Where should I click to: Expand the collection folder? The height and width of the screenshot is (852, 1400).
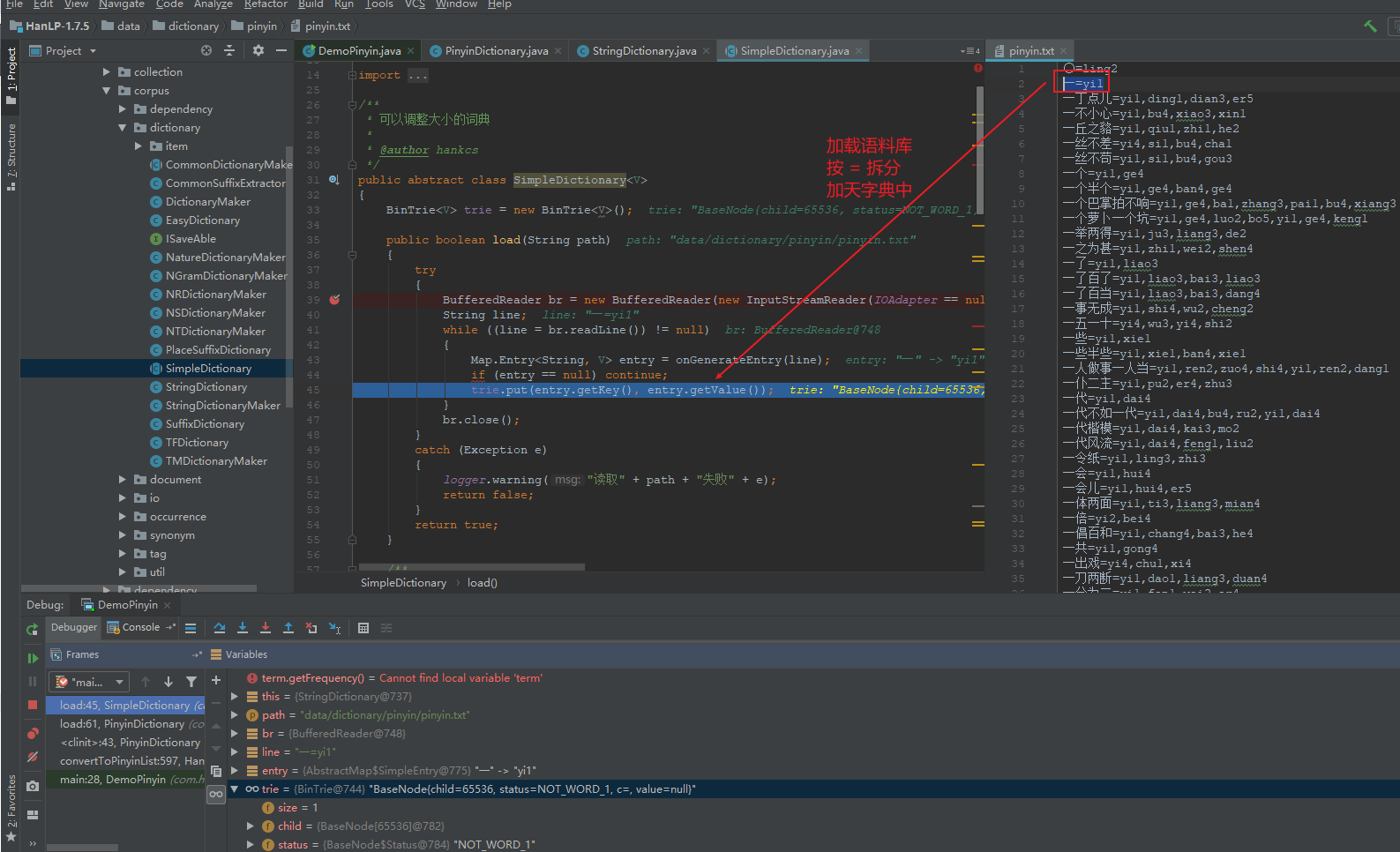coord(107,72)
